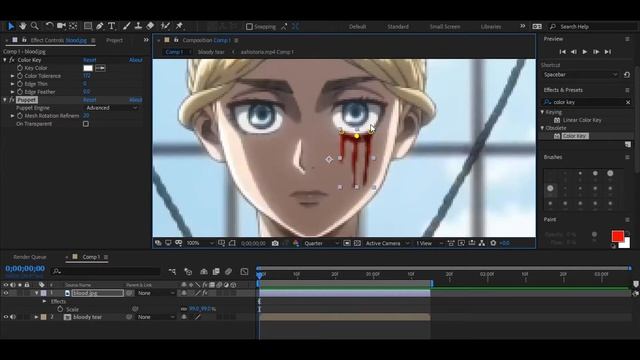Image resolution: width=640 pixels, height=360 pixels.
Task: Select the Default workspace
Action: (x=357, y=27)
